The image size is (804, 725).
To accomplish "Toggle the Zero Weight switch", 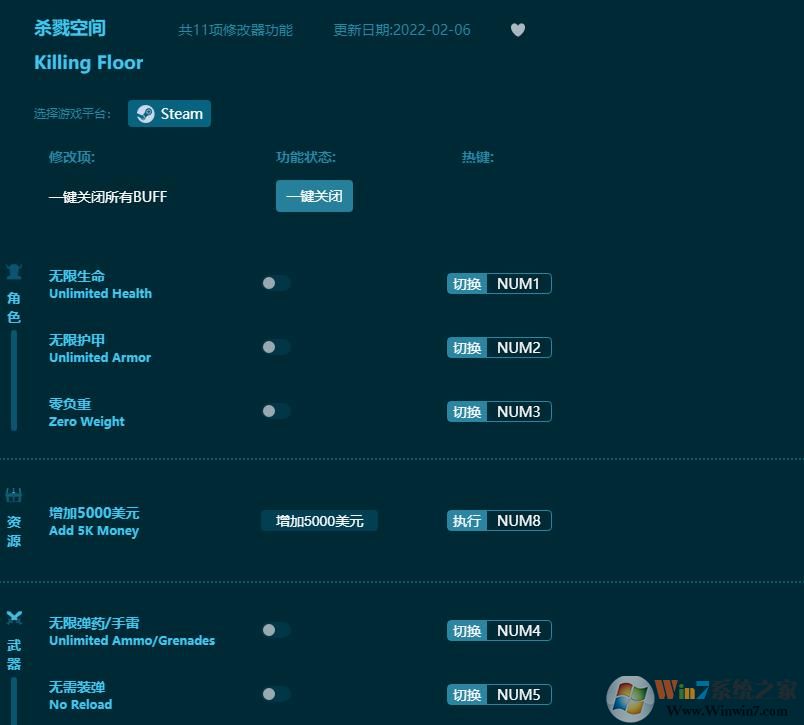I will pyautogui.click(x=276, y=411).
